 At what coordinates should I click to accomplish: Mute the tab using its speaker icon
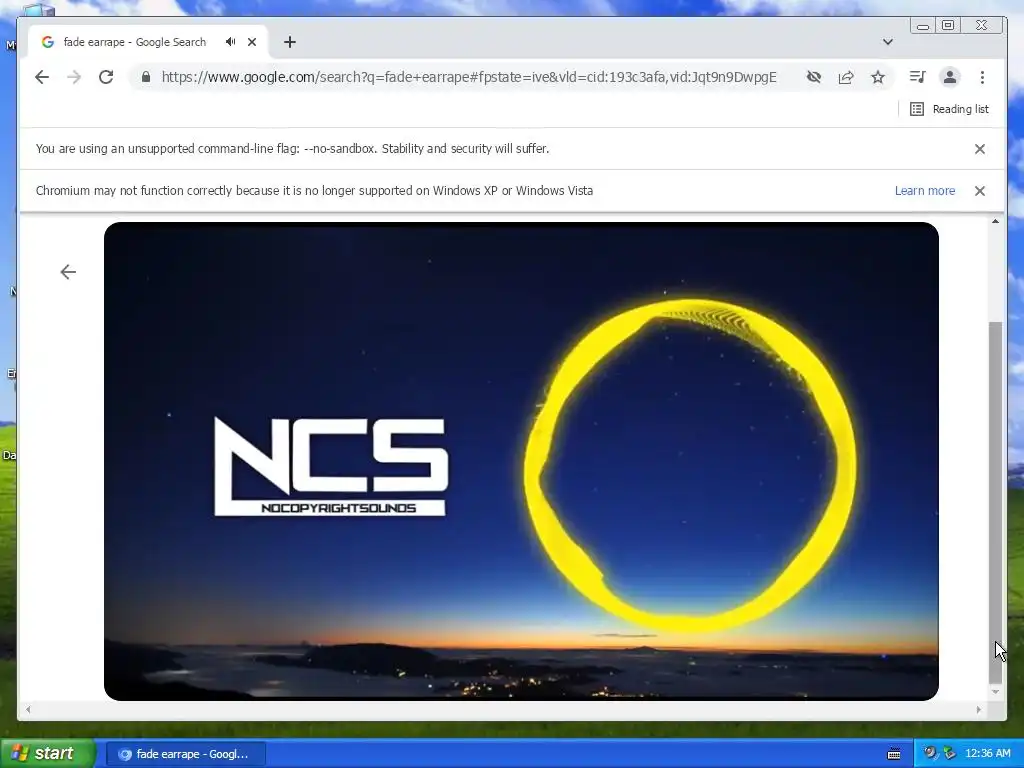(x=231, y=42)
